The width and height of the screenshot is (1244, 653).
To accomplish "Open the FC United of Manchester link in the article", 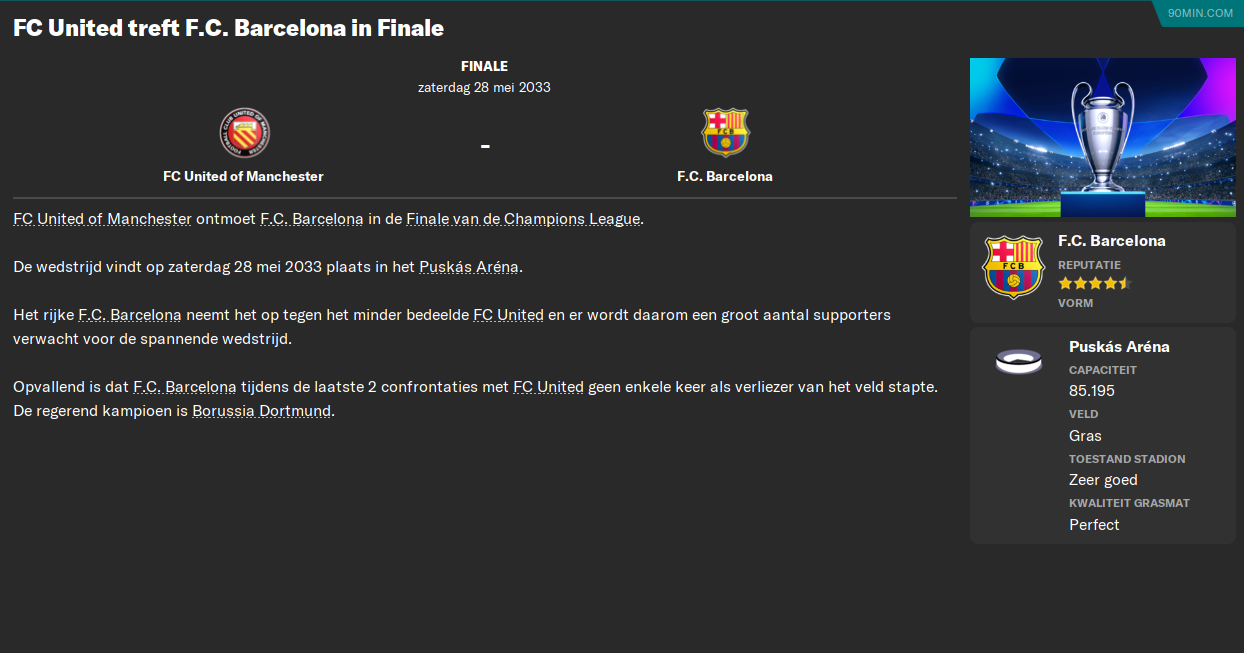I will [x=100, y=218].
